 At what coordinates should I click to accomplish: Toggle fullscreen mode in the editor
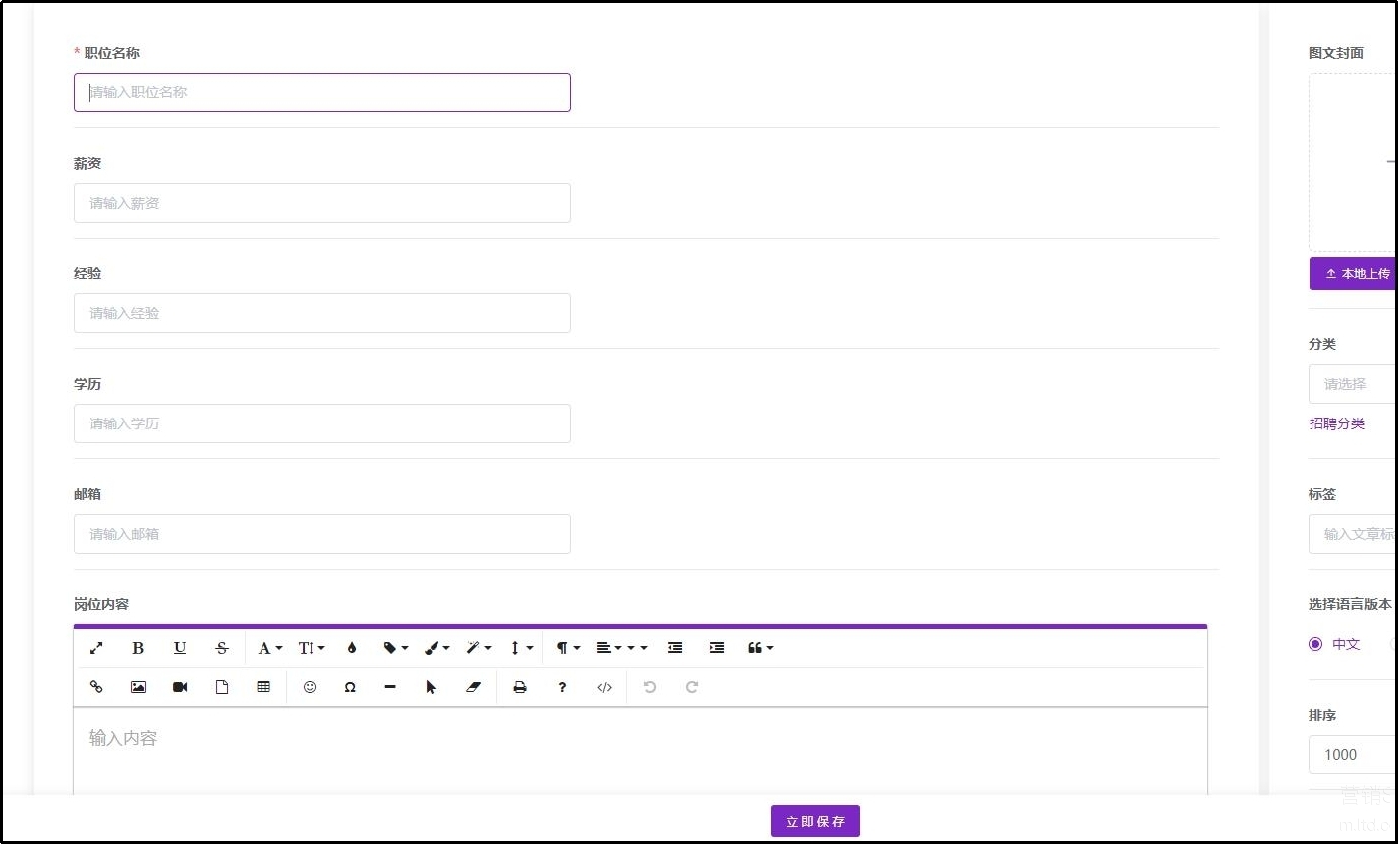pos(96,648)
